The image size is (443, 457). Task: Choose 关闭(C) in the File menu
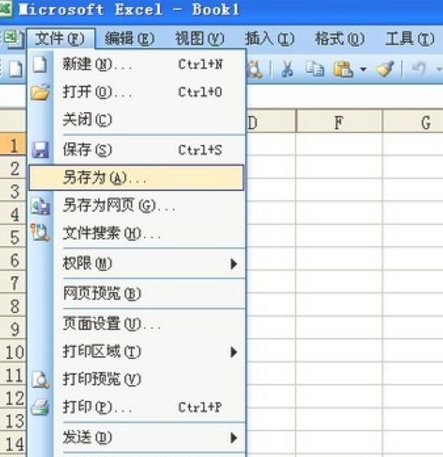137,119
